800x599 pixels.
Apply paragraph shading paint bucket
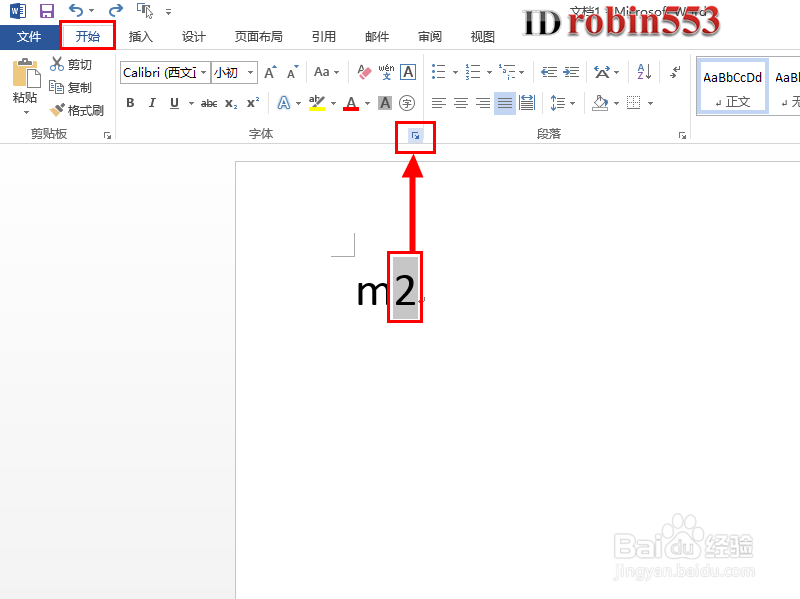tap(601, 103)
